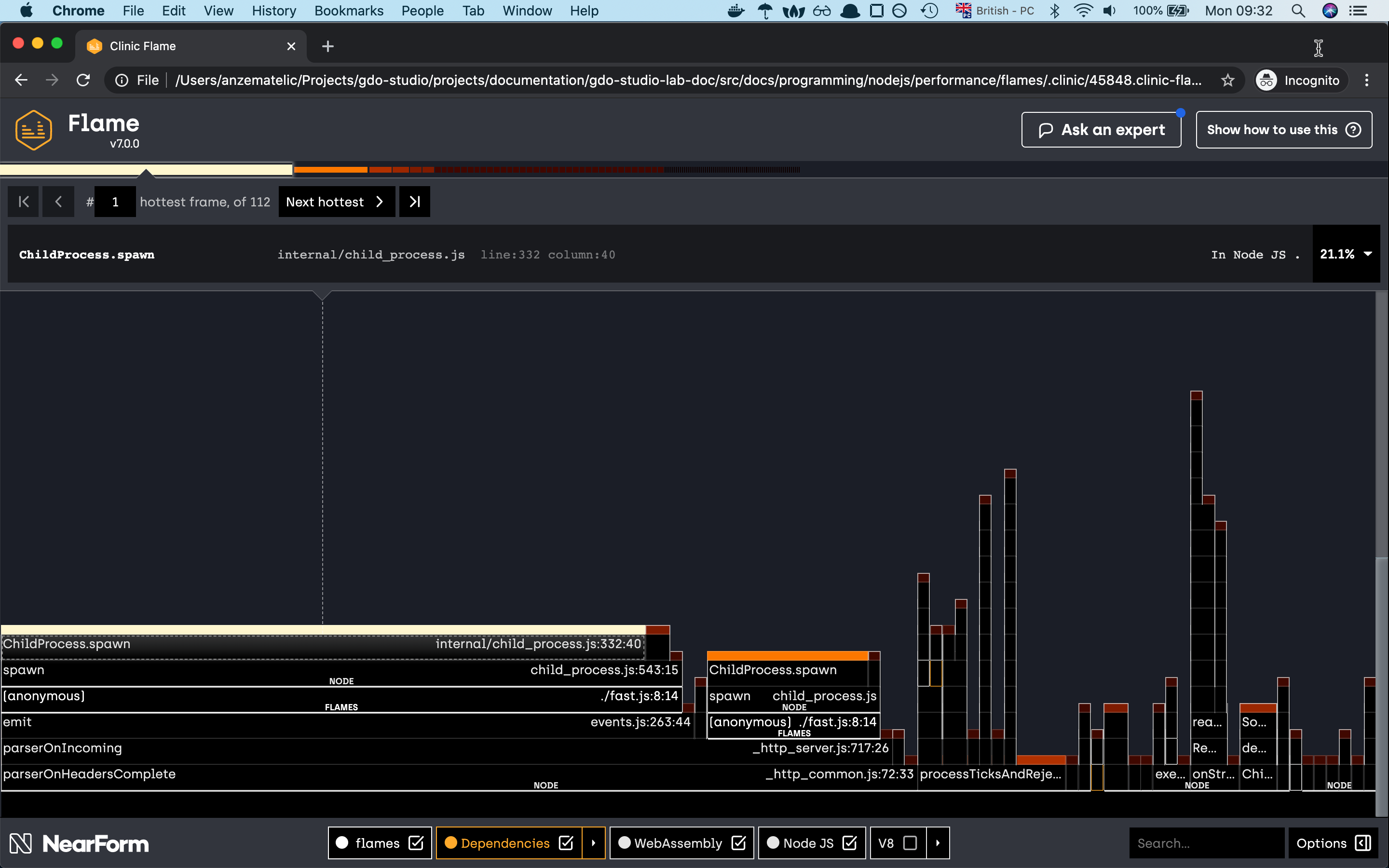This screenshot has height=868, width=1389.
Task: Click the Flame hexagon logo
Action: coord(33,129)
